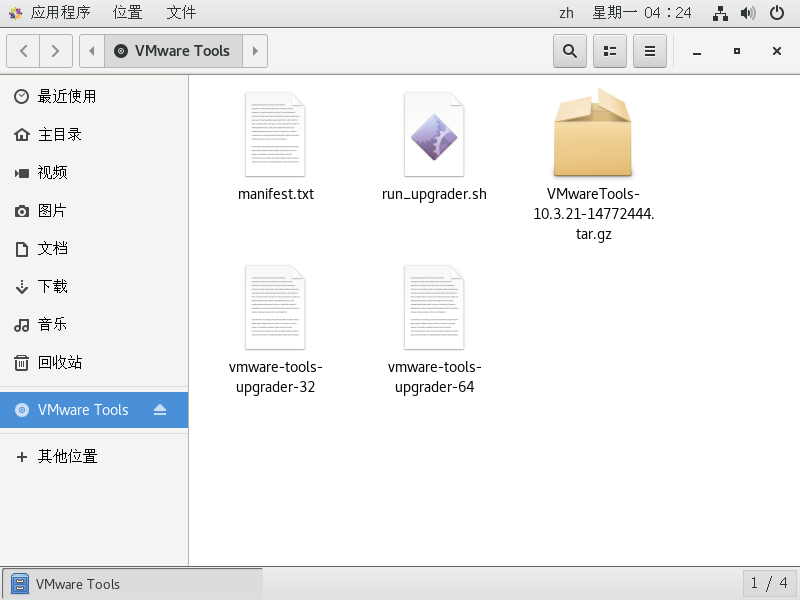Select the vmware-tools-upgrader-64 file icon
The height and width of the screenshot is (600, 800).
click(434, 307)
